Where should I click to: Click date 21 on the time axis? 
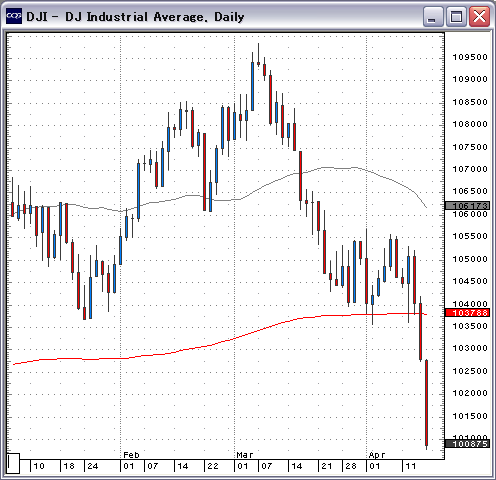pos(327,466)
